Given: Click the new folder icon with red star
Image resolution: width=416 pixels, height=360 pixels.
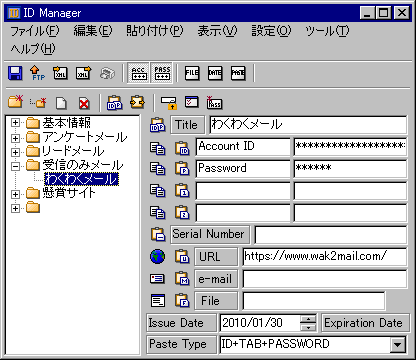Looking at the screenshot, I should coord(15,102).
